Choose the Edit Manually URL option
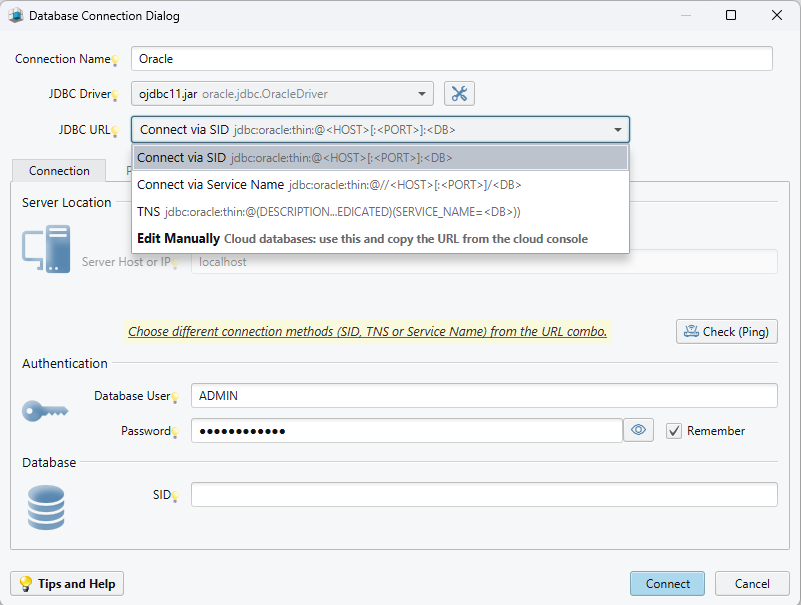The height and width of the screenshot is (605, 801). [x=380, y=239]
